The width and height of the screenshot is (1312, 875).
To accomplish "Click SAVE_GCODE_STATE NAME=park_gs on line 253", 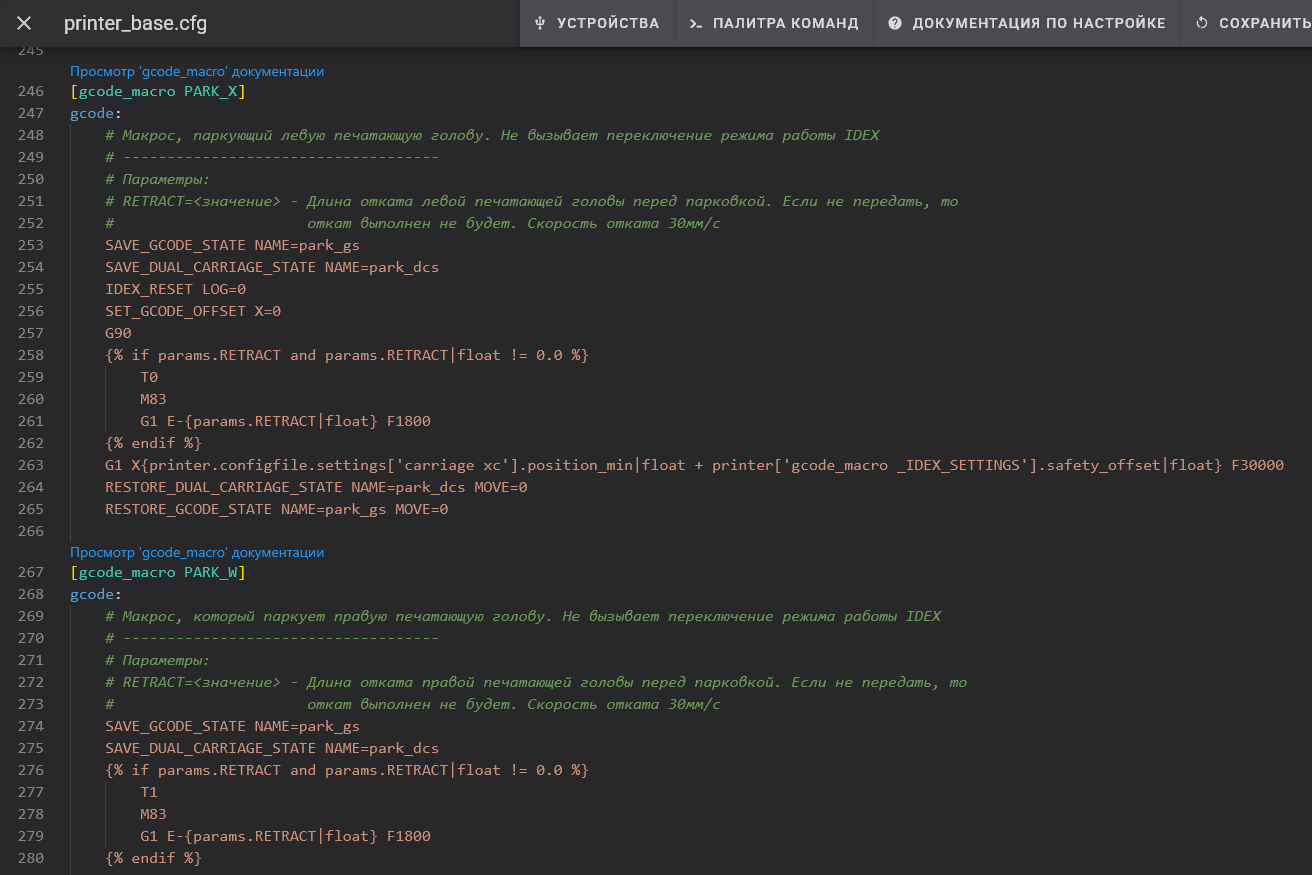I will [232, 245].
